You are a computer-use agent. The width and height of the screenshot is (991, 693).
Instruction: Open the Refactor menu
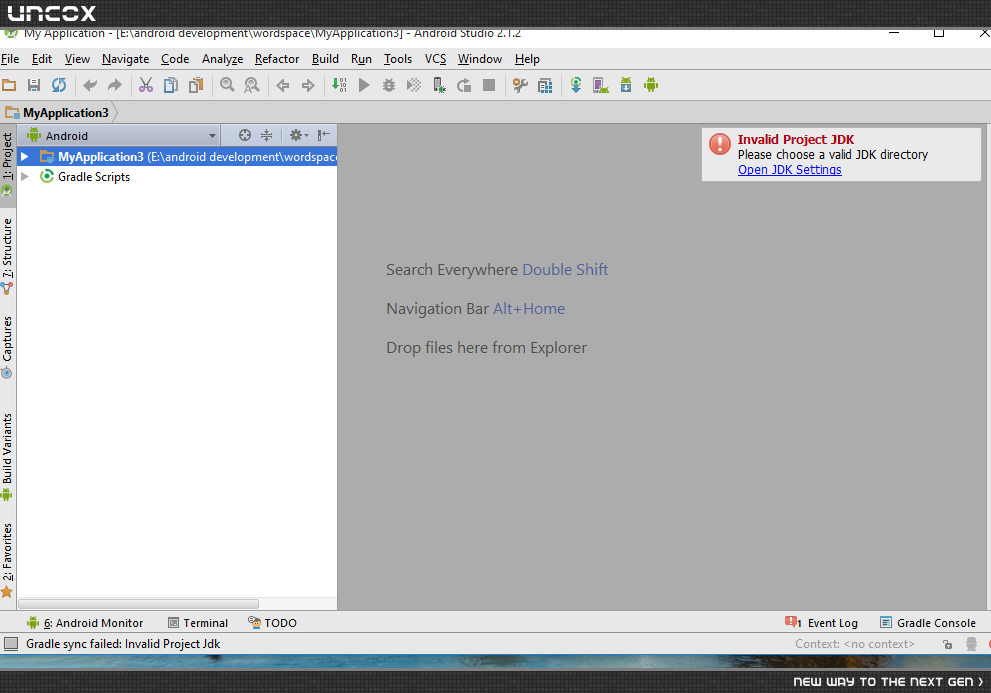pyautogui.click(x=277, y=59)
